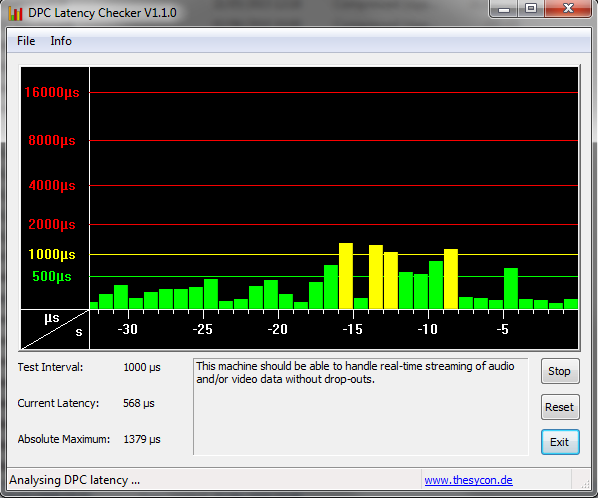Click the window resize grip in status bar
The image size is (598, 498).
pyautogui.click(x=585, y=484)
